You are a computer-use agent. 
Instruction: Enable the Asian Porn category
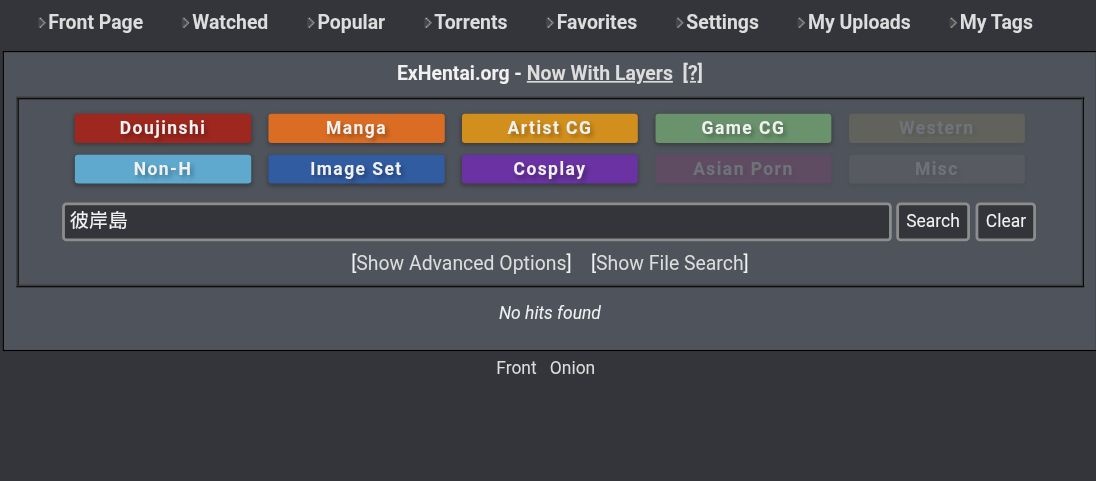pos(743,169)
